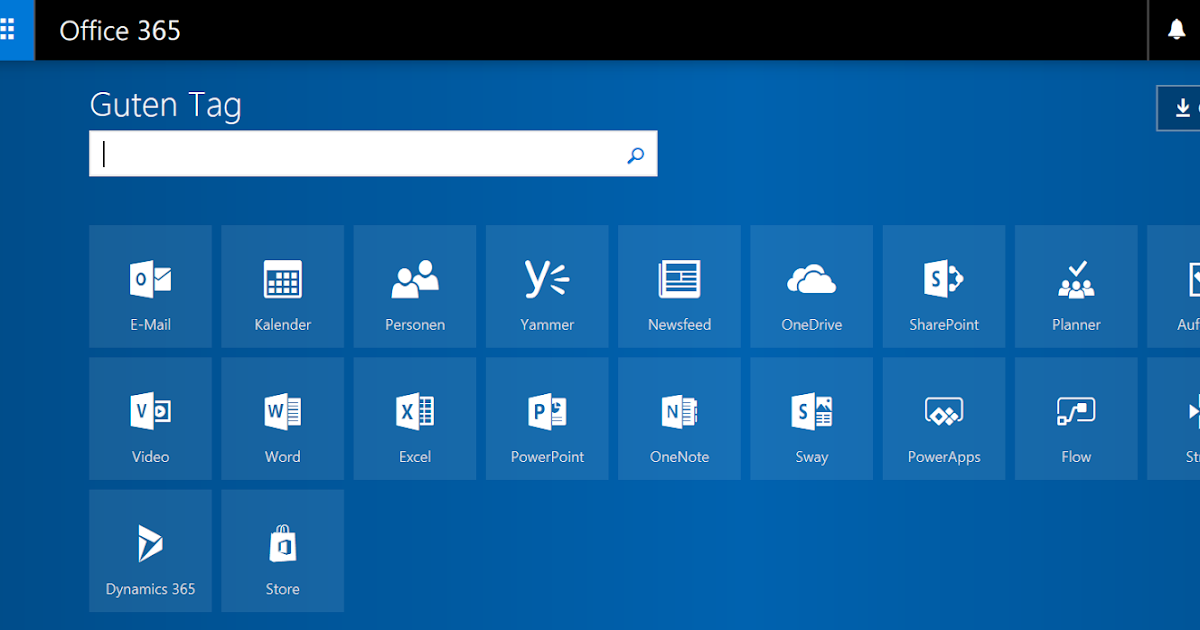This screenshot has width=1200, height=630.
Task: Launch the PowerPoint tile
Action: point(547,418)
